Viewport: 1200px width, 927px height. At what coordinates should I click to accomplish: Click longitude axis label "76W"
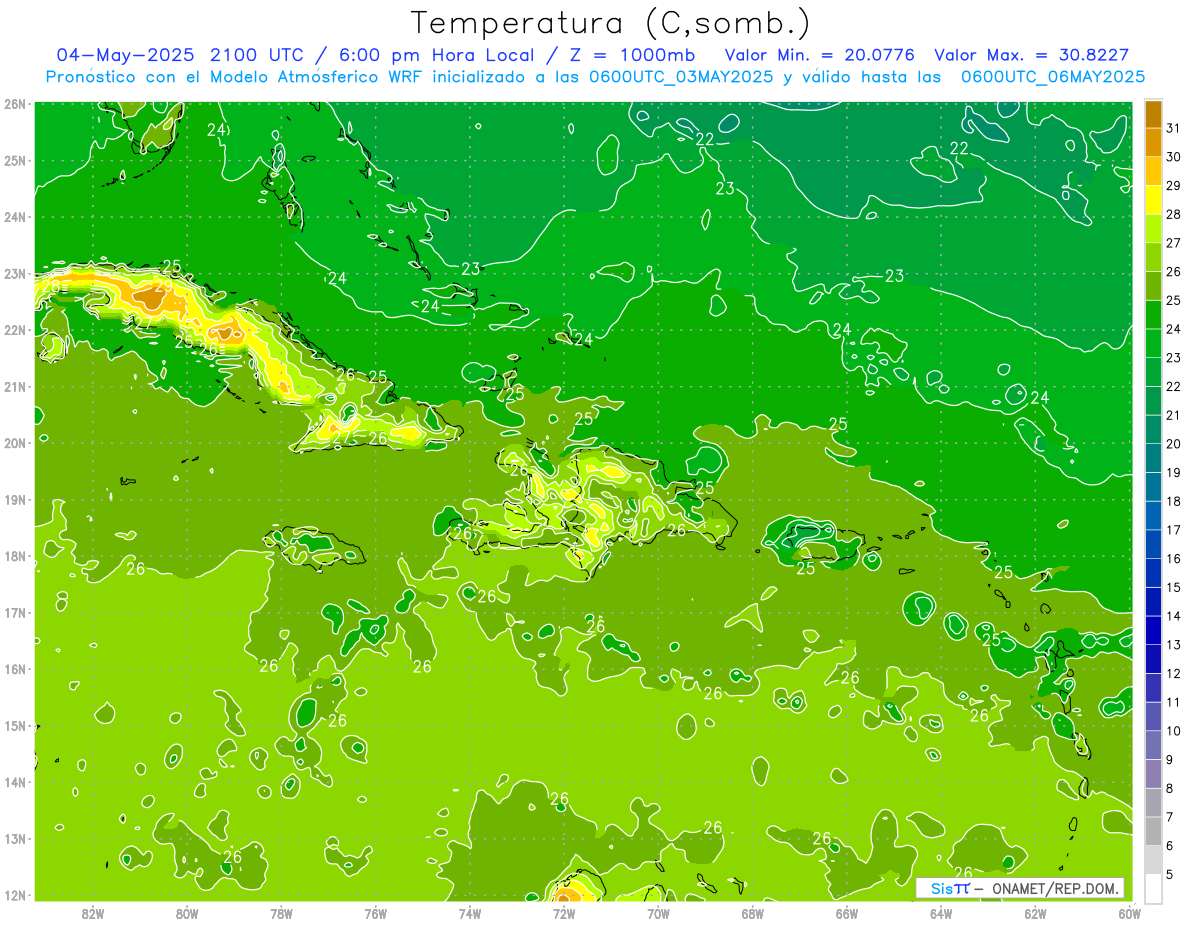point(376,913)
